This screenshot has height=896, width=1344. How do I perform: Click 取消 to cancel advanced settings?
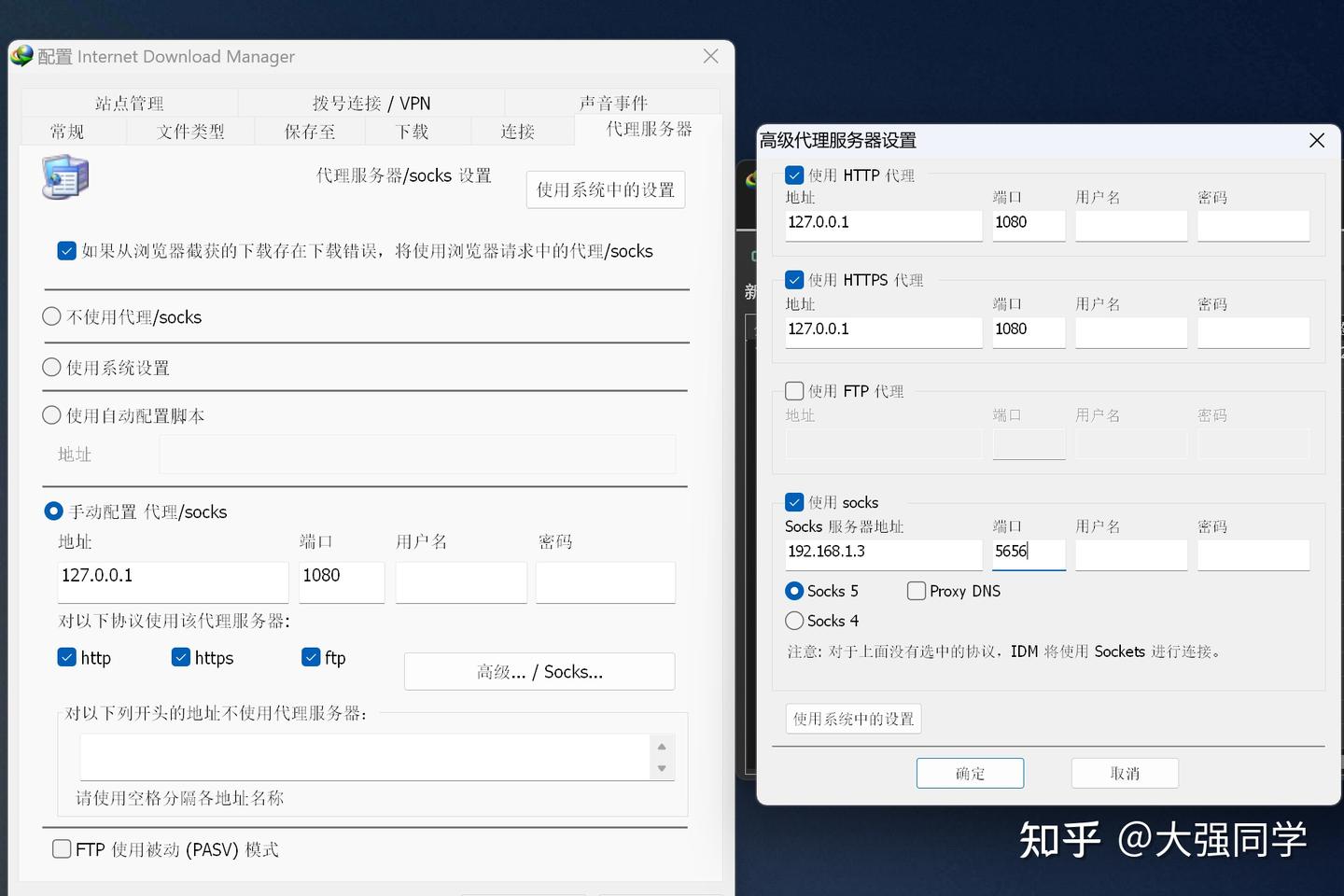pyautogui.click(x=1125, y=773)
